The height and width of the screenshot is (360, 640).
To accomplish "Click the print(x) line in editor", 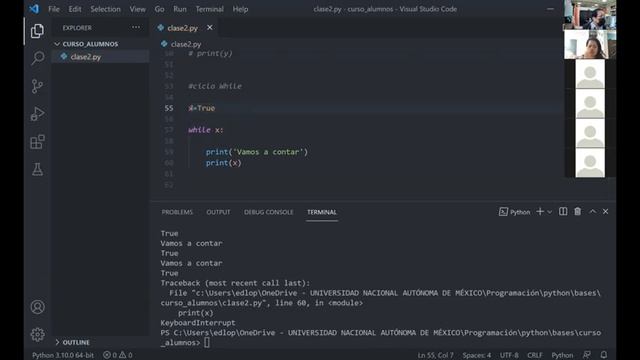I will tap(224, 163).
